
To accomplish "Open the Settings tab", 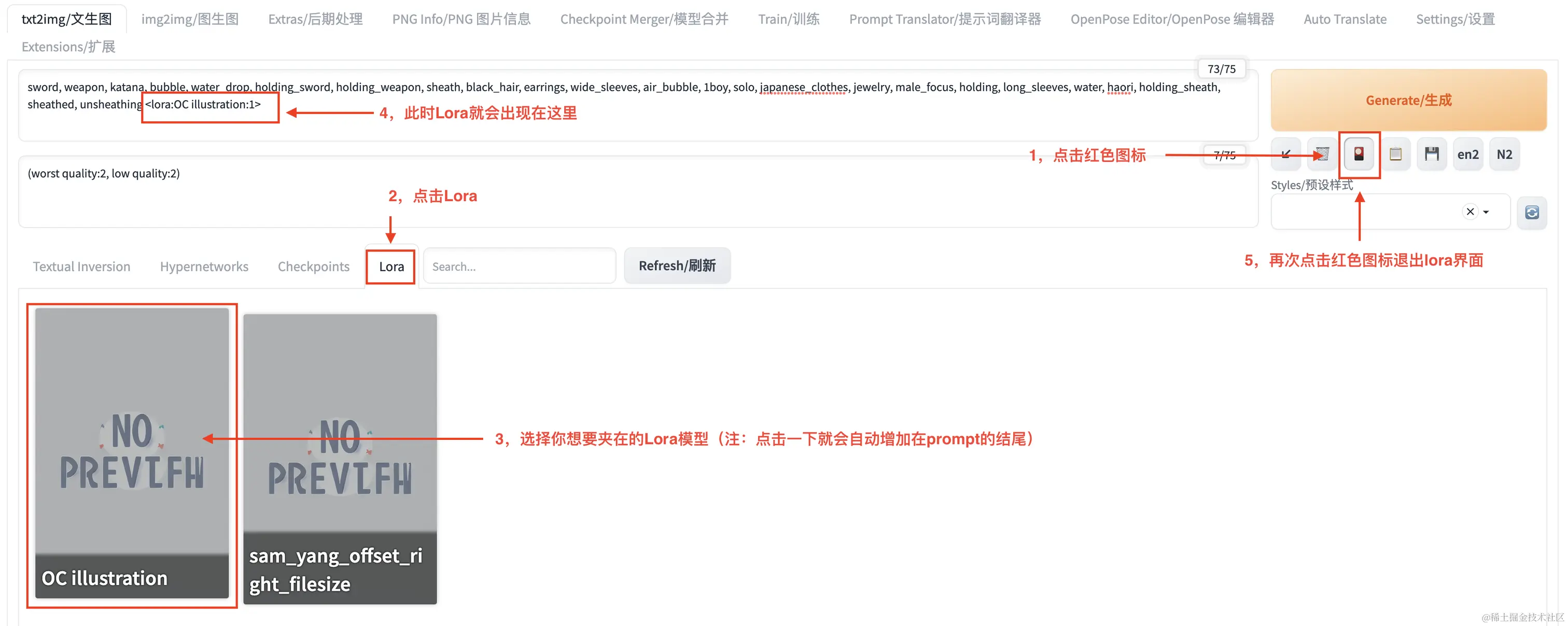I will (x=1455, y=19).
